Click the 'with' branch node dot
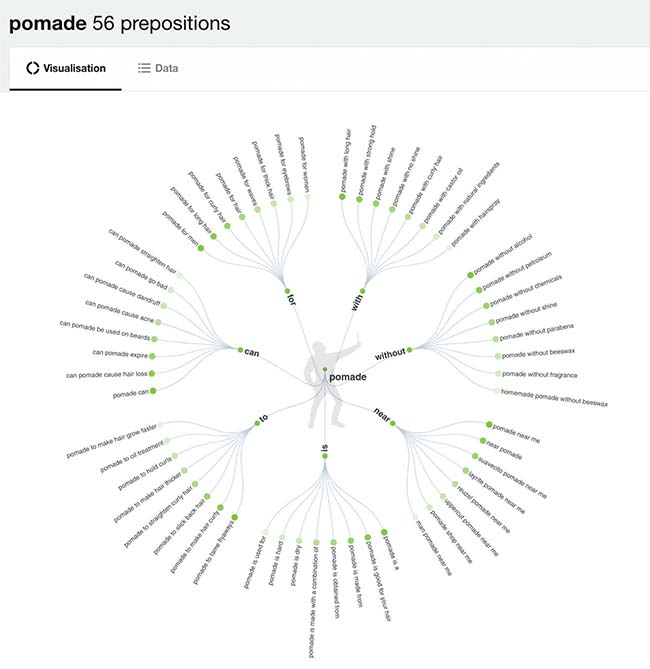 361,293
